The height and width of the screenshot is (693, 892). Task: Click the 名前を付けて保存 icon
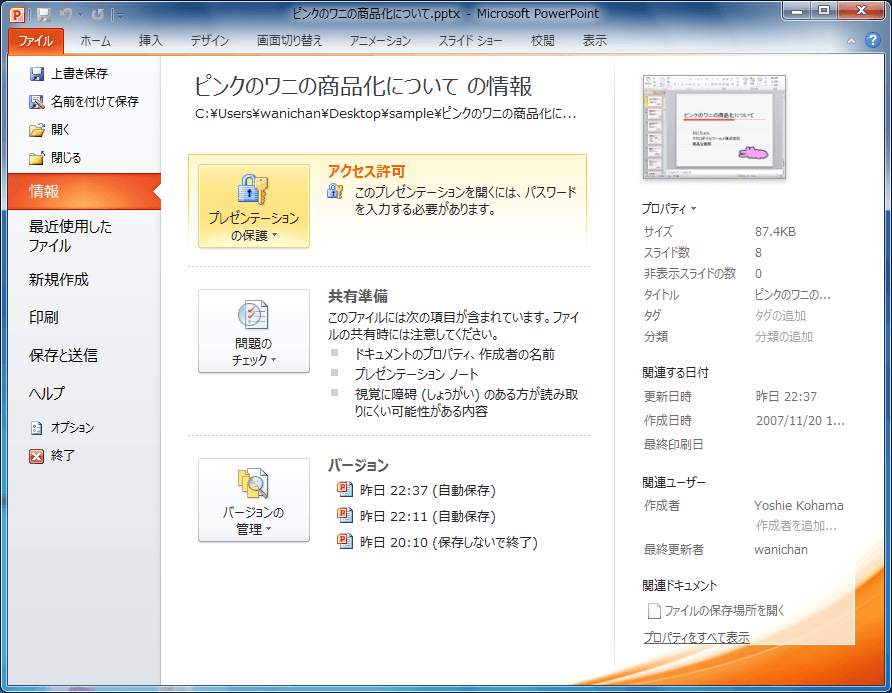37,102
